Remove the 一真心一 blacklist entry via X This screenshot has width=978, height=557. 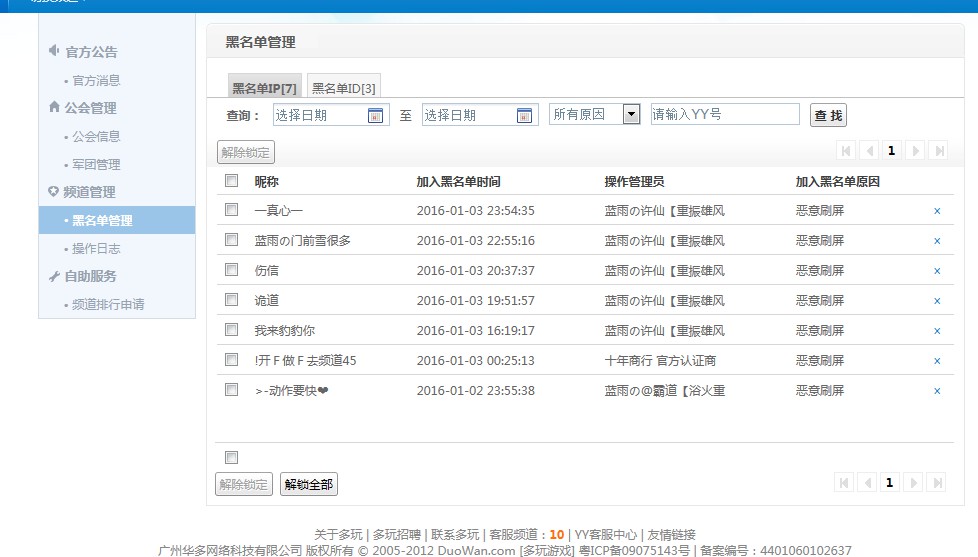[x=937, y=211]
